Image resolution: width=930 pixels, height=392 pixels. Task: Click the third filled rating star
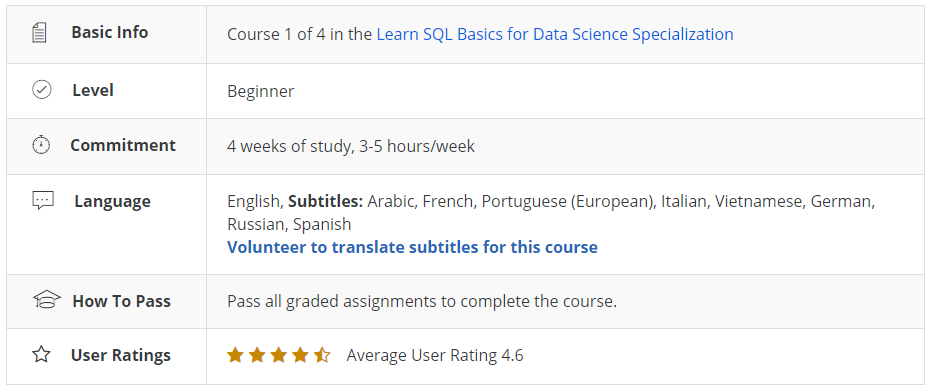pyautogui.click(x=279, y=355)
